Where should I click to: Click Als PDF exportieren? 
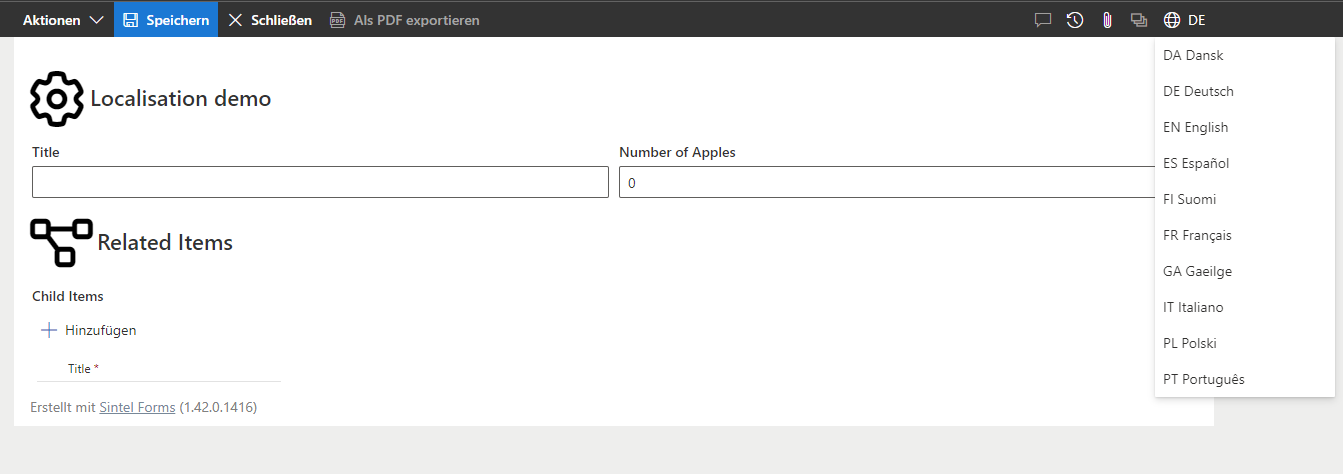coord(405,20)
